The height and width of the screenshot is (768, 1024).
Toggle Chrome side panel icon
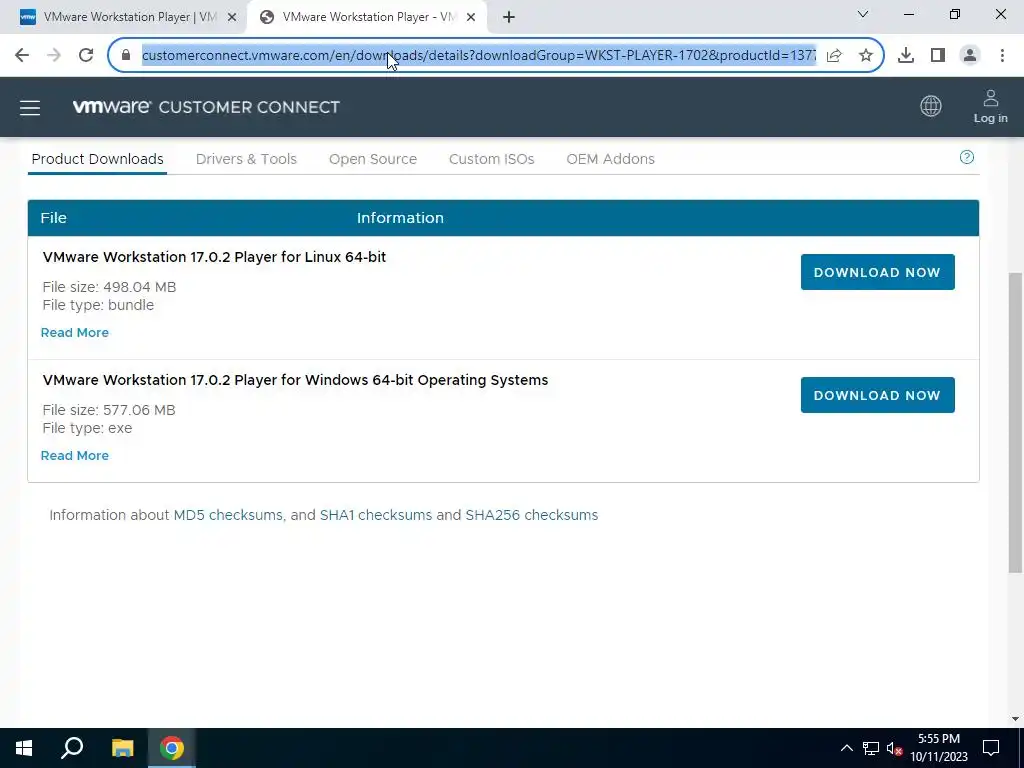point(938,56)
